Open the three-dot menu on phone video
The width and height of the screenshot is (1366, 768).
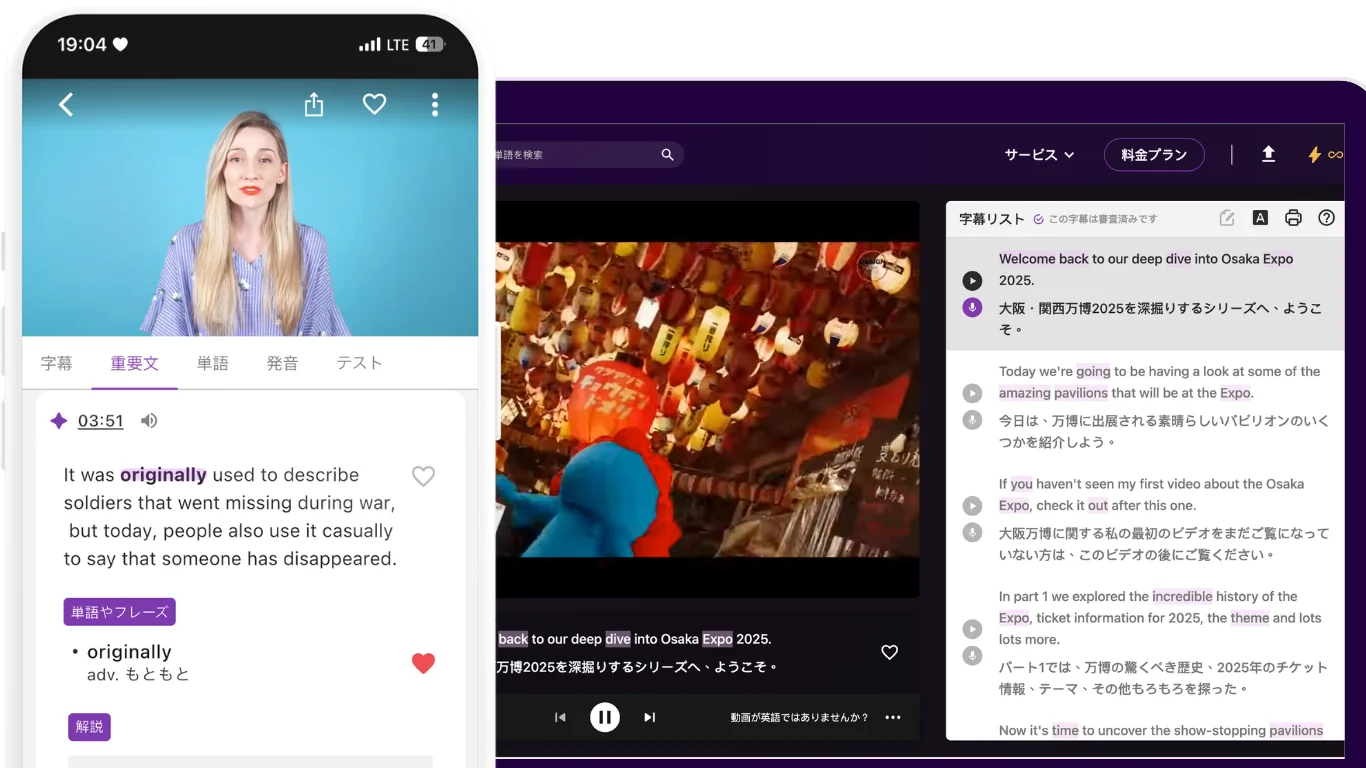pos(434,104)
